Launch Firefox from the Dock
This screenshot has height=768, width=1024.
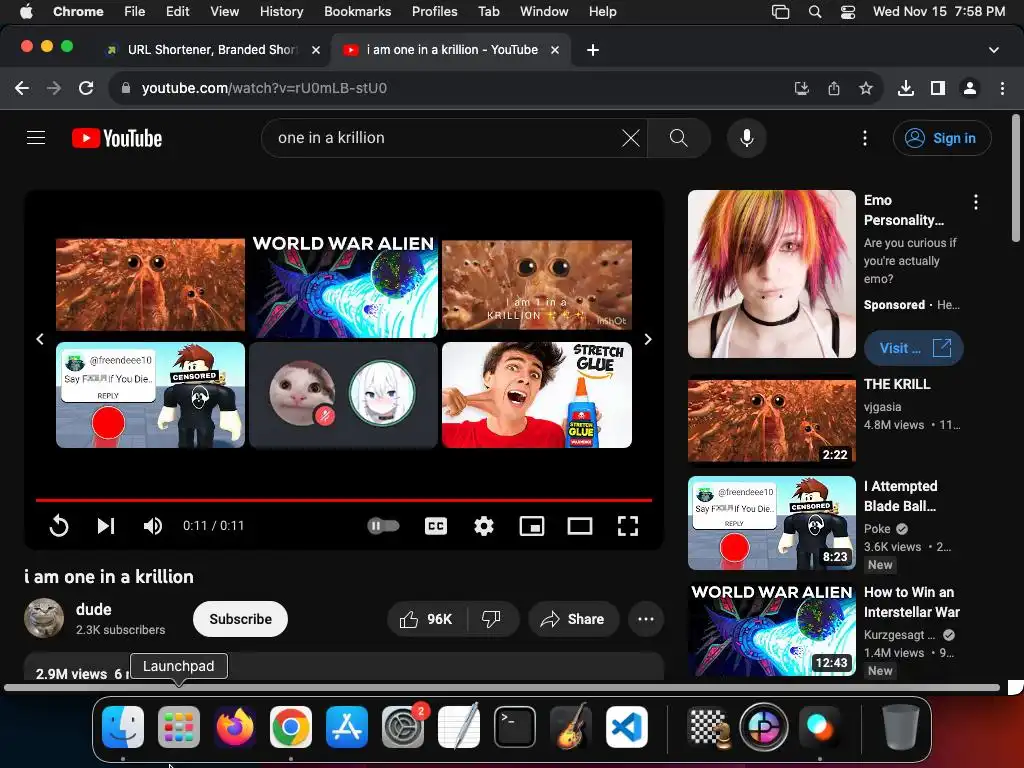235,727
